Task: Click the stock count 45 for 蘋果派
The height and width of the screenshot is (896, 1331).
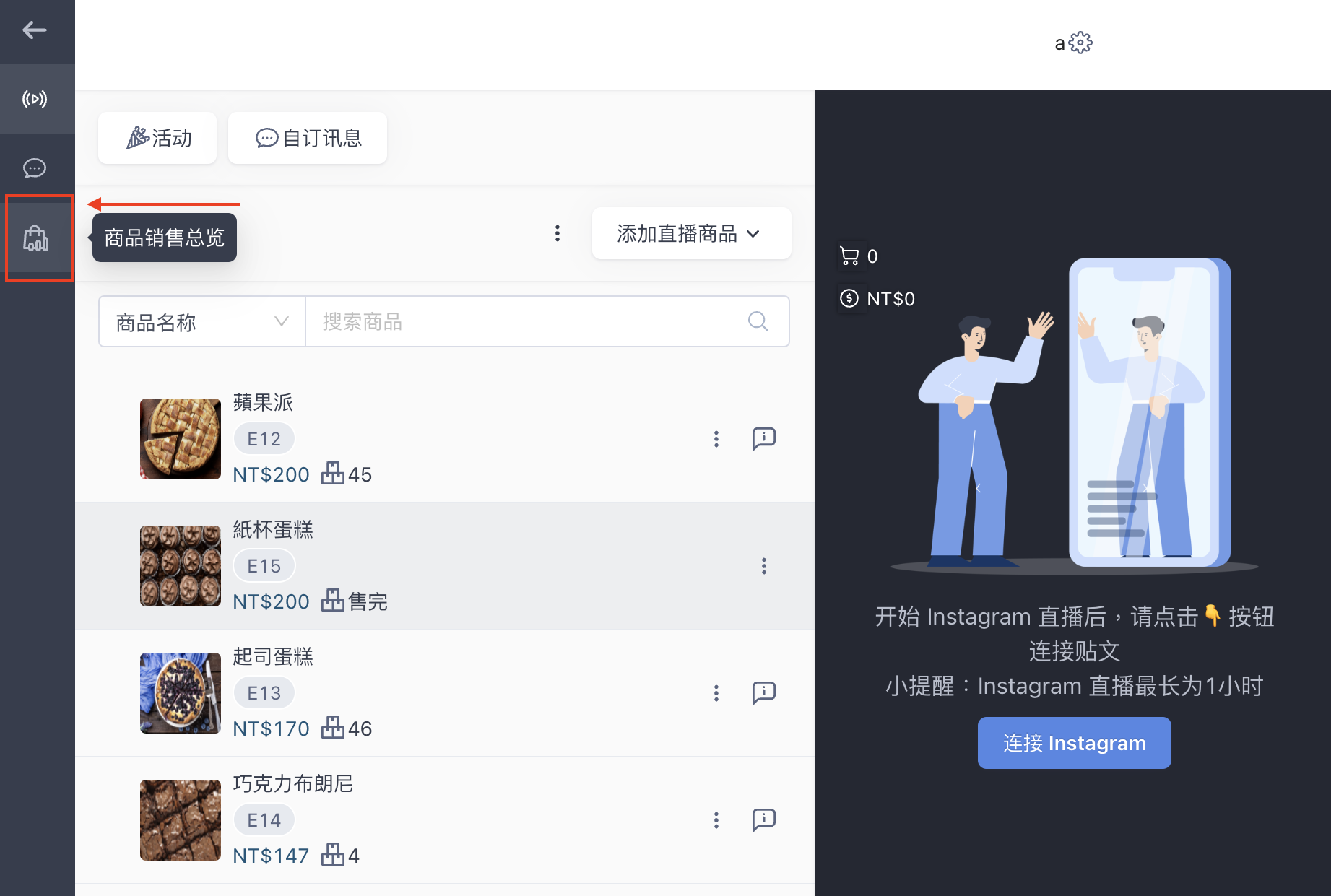Action: tap(360, 474)
